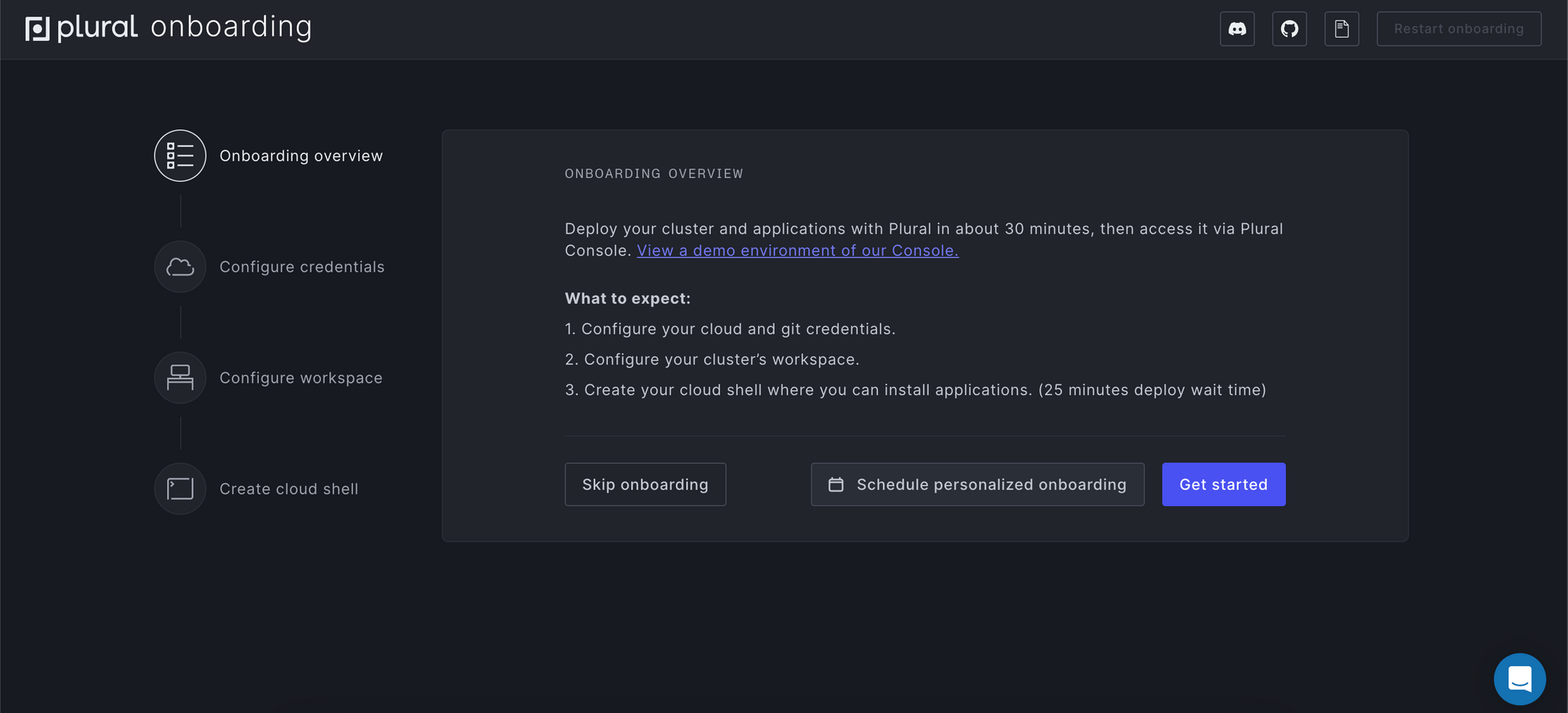
Task: Open the Discord community icon
Action: click(1237, 29)
